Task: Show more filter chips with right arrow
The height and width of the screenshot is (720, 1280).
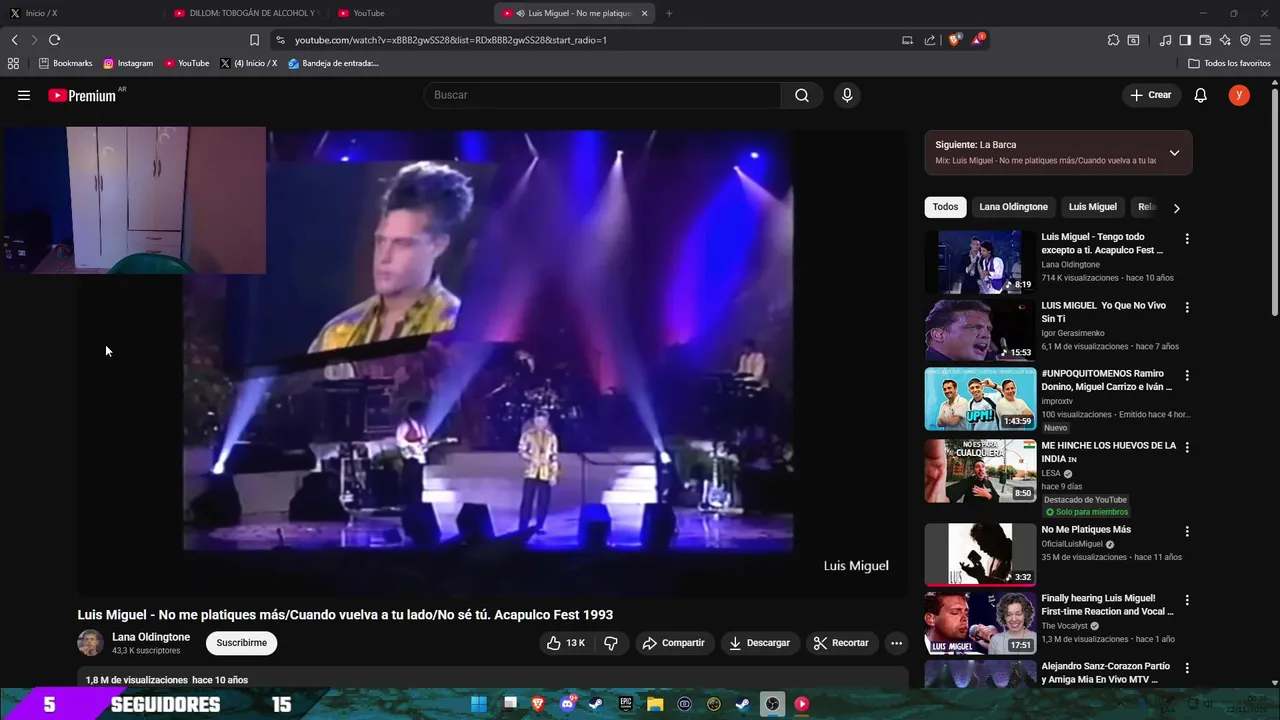Action: [1176, 208]
